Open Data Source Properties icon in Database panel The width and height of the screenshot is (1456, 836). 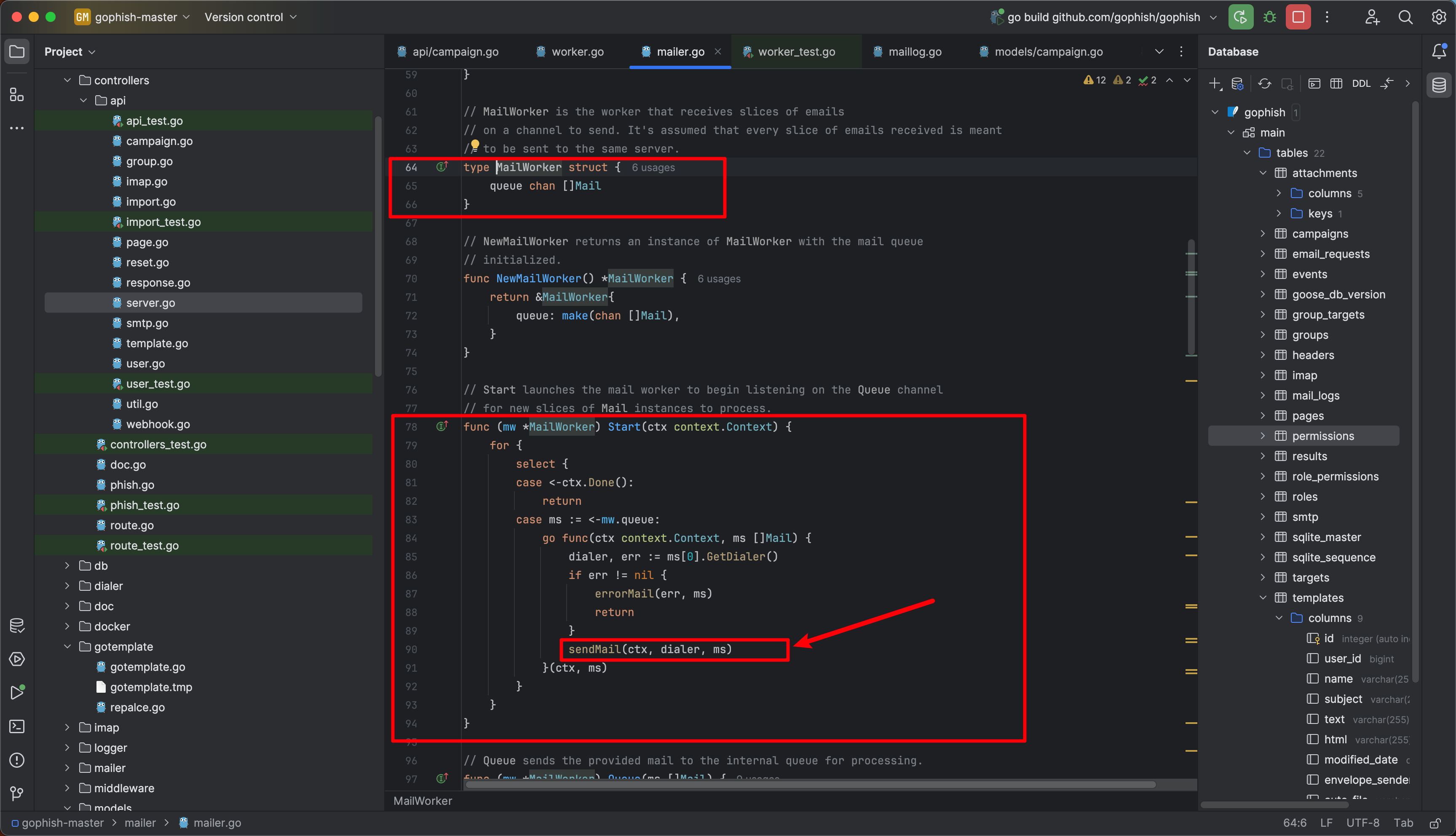pos(1238,84)
